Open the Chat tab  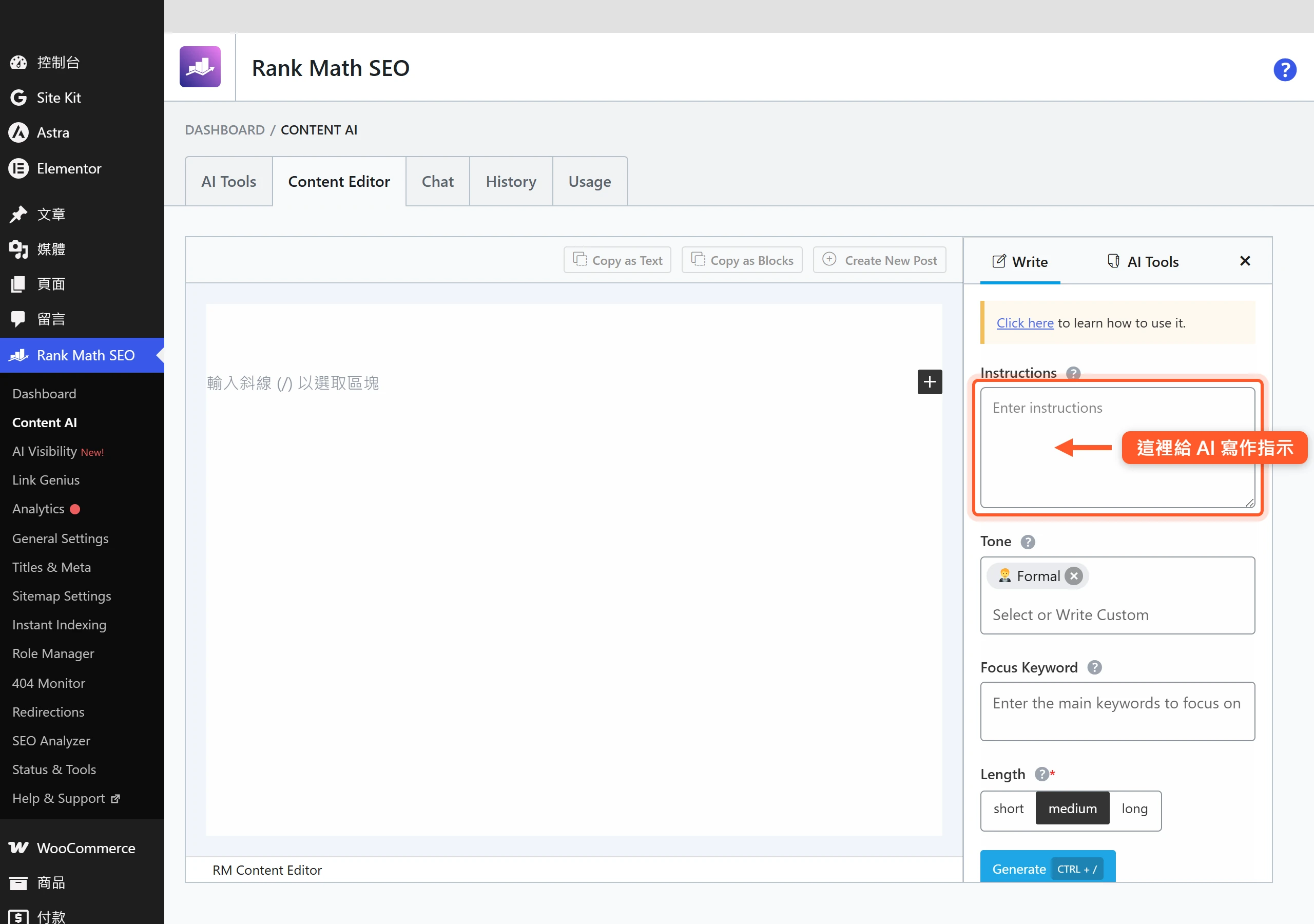click(x=437, y=182)
